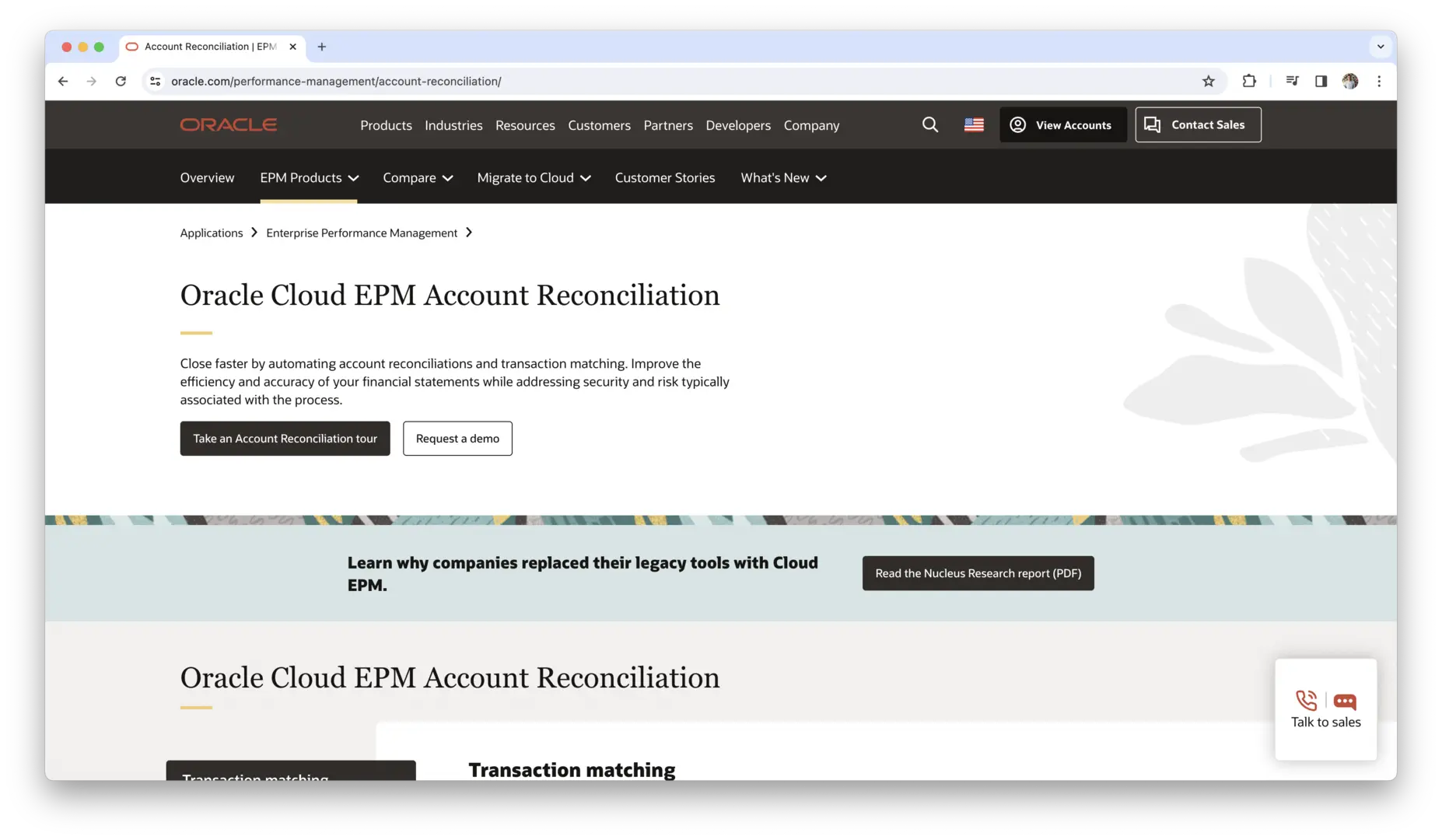Click the Request a demo button
The image size is (1442, 840).
[x=457, y=439]
